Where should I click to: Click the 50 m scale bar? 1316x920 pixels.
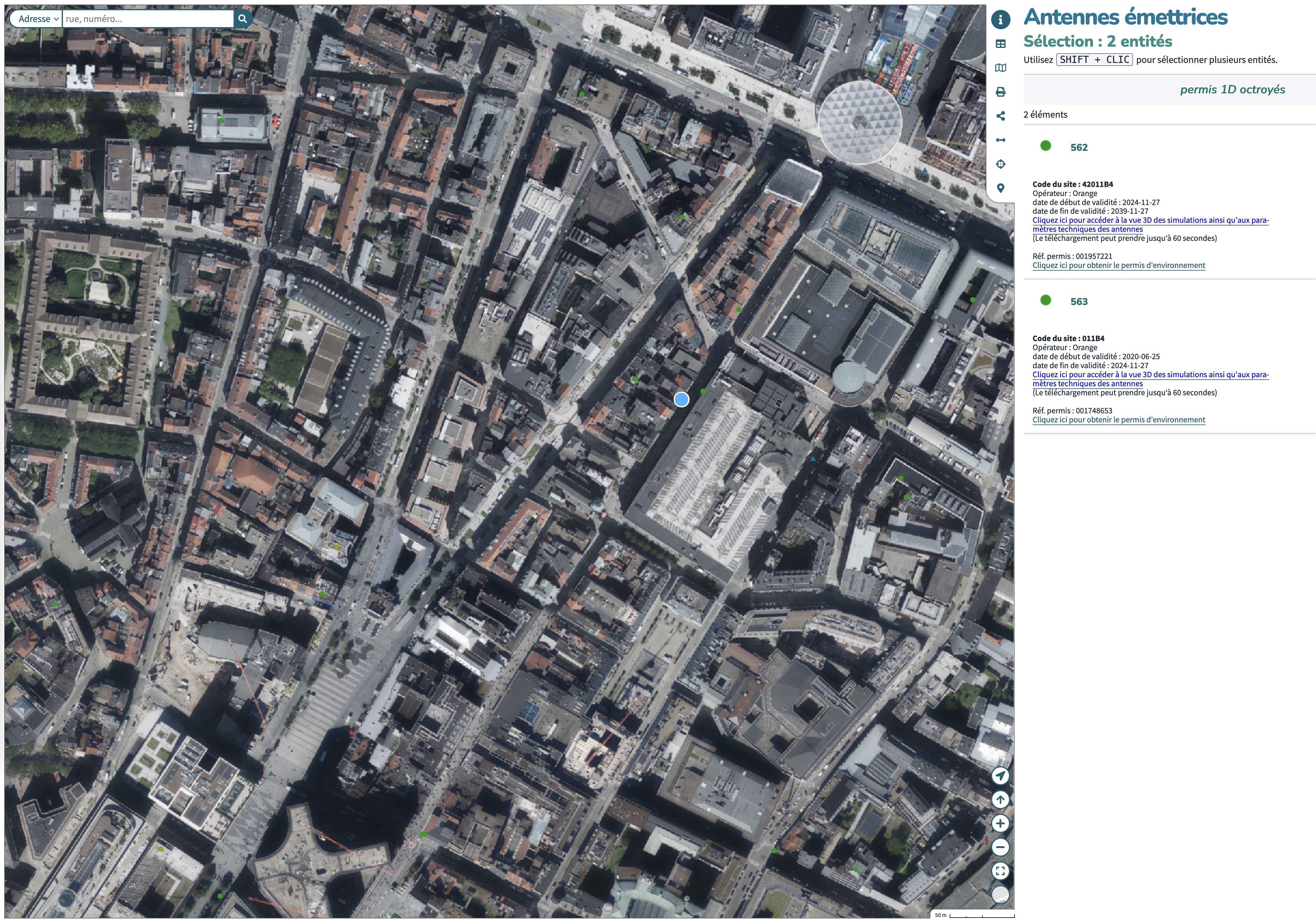974,915
